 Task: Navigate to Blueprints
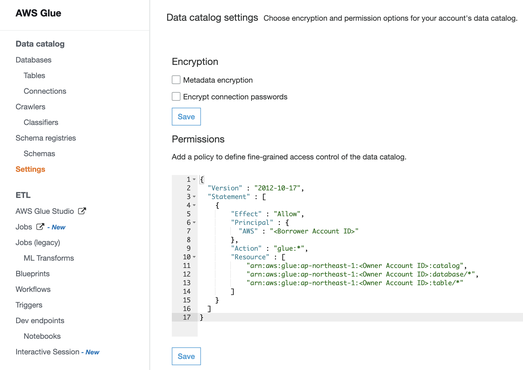[x=32, y=274]
